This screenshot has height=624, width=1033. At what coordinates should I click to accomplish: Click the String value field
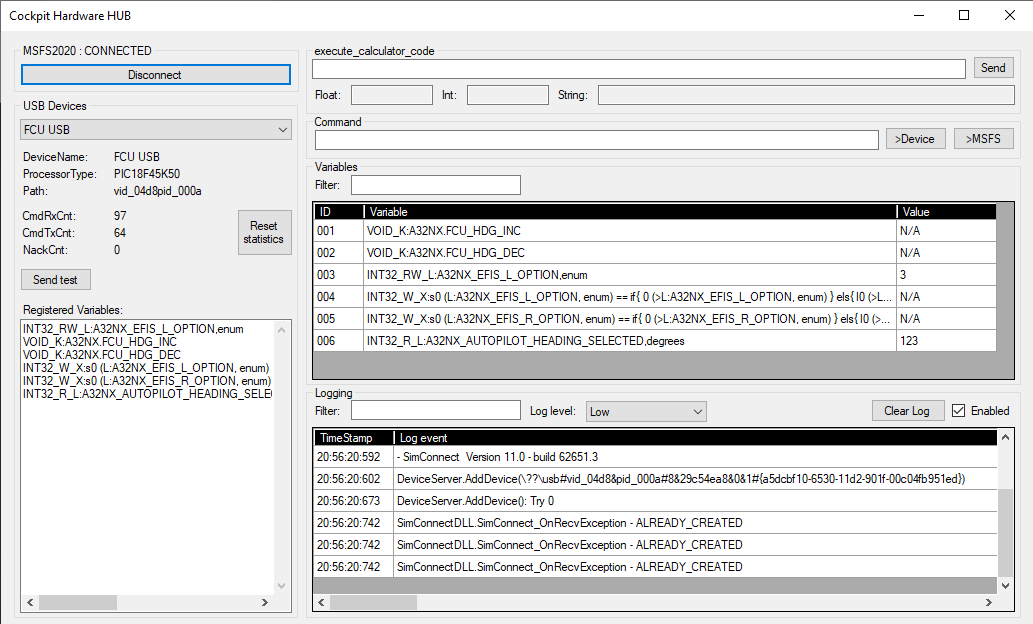(x=806, y=95)
